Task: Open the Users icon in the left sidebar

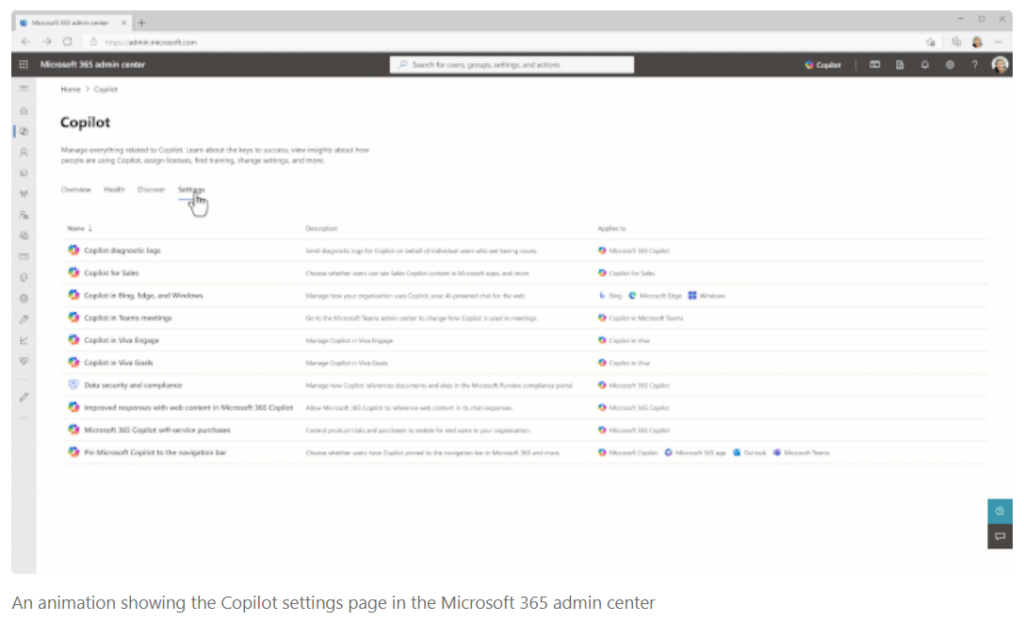Action: pyautogui.click(x=24, y=152)
